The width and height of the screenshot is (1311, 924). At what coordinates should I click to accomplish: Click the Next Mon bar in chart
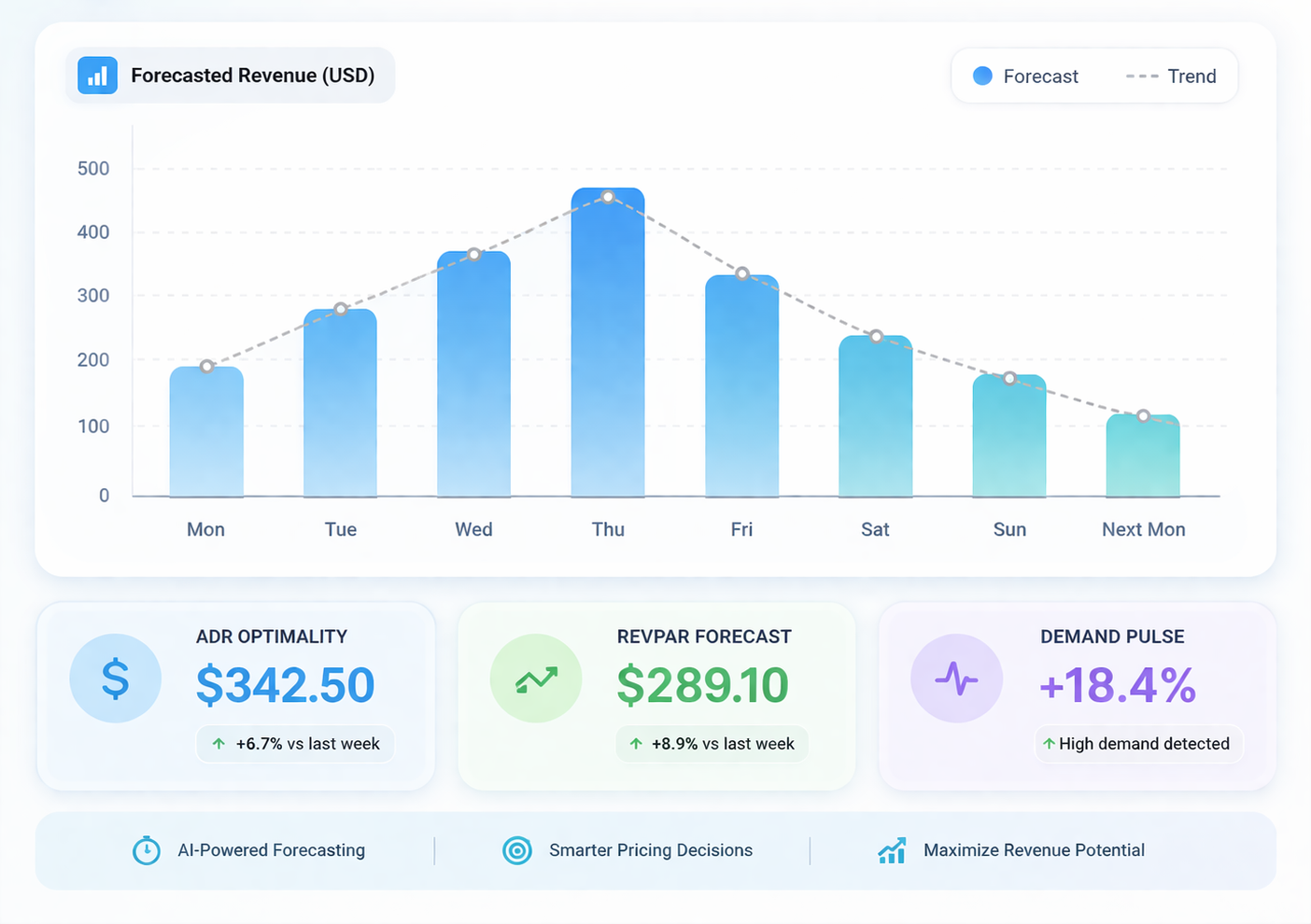(x=1143, y=457)
